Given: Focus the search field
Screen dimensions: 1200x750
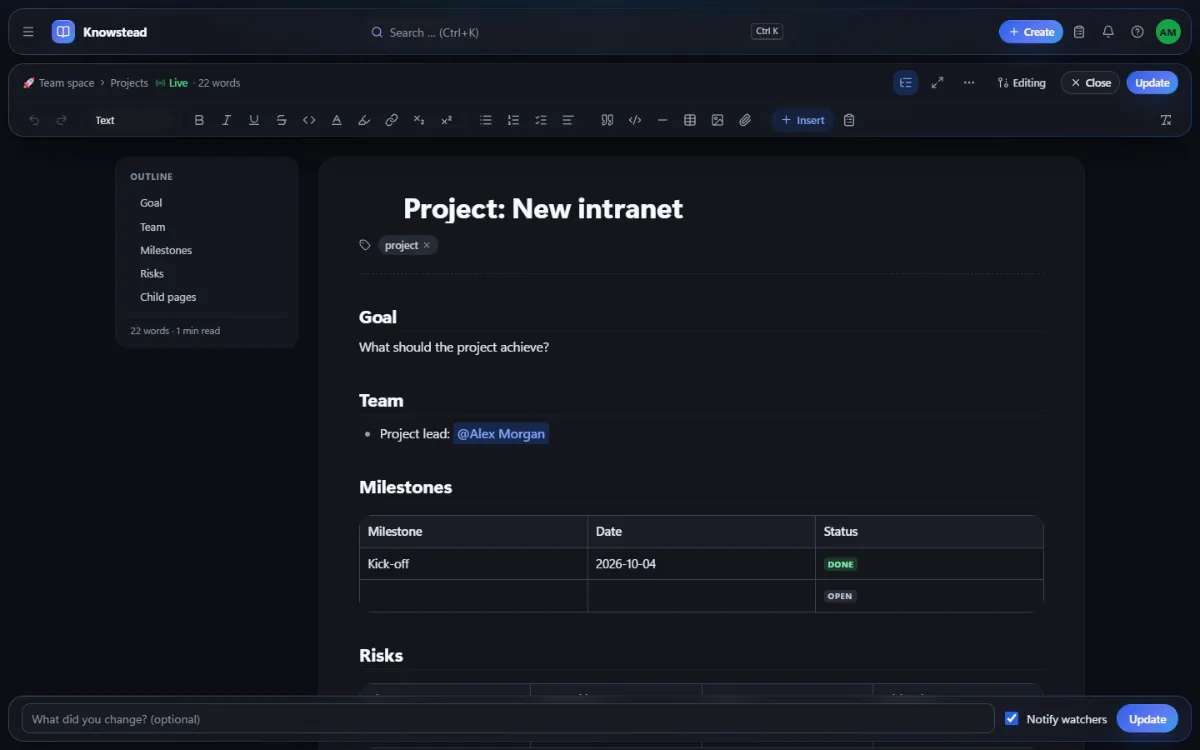Looking at the screenshot, I should pyautogui.click(x=577, y=32).
